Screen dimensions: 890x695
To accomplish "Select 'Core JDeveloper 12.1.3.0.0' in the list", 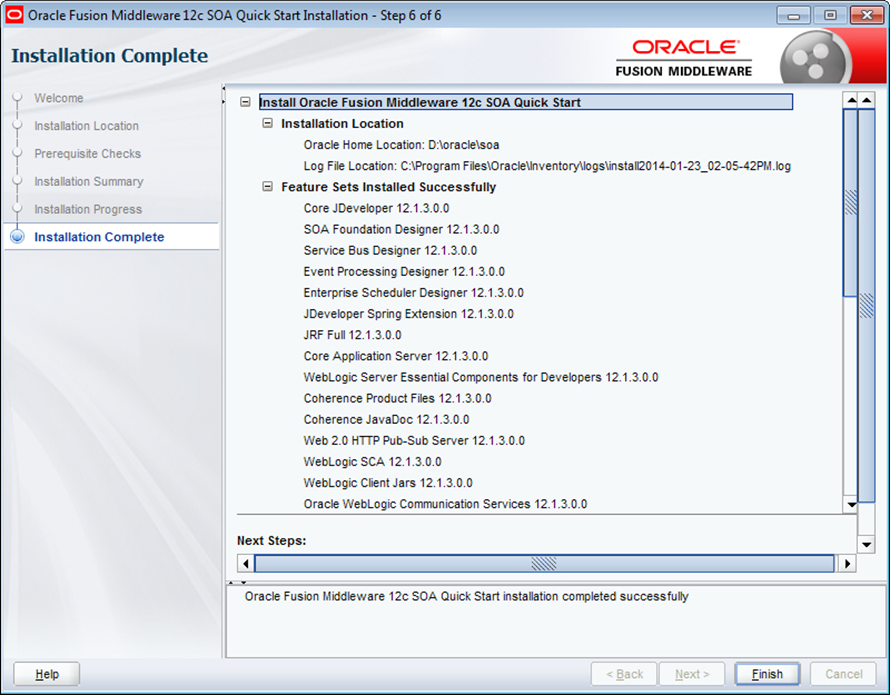I will (x=376, y=208).
